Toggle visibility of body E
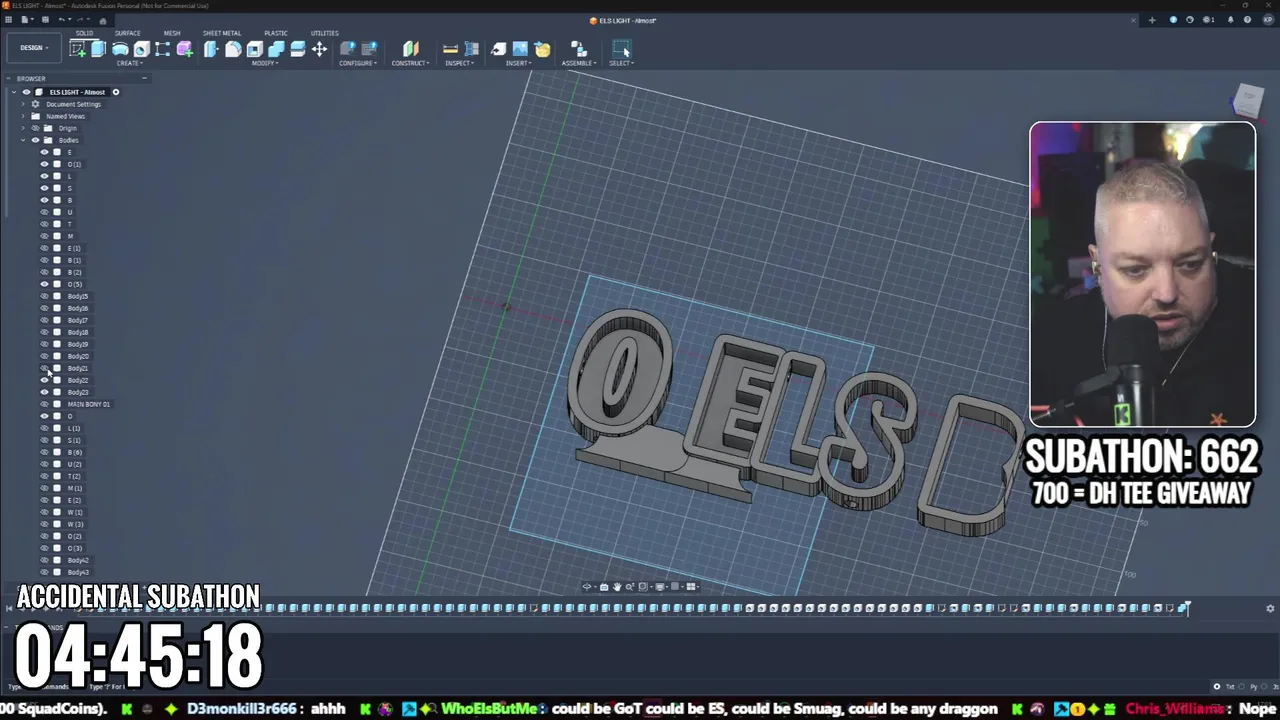Screen dimensions: 1280x720 [44, 152]
